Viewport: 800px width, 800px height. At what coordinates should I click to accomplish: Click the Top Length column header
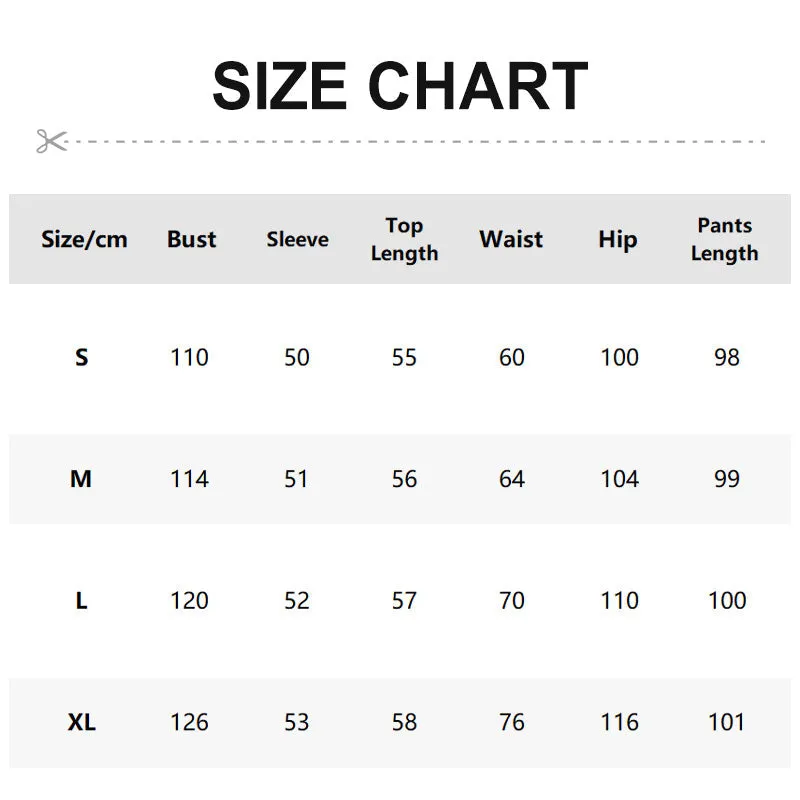point(404,239)
